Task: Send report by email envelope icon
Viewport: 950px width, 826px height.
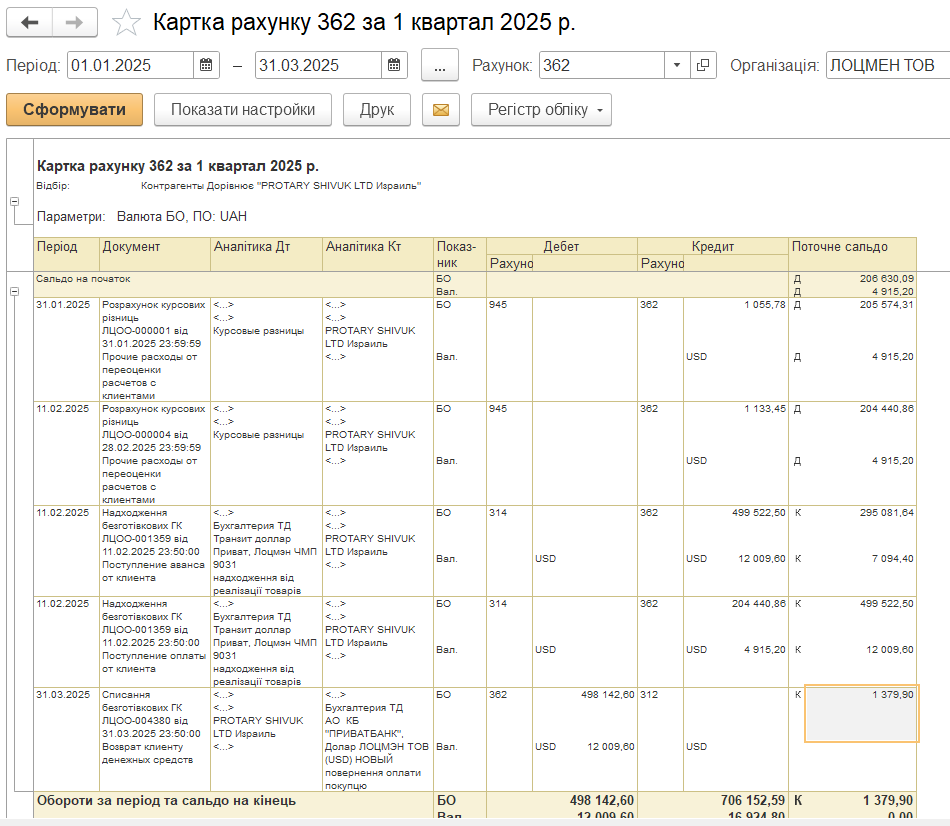Action: pos(441,110)
